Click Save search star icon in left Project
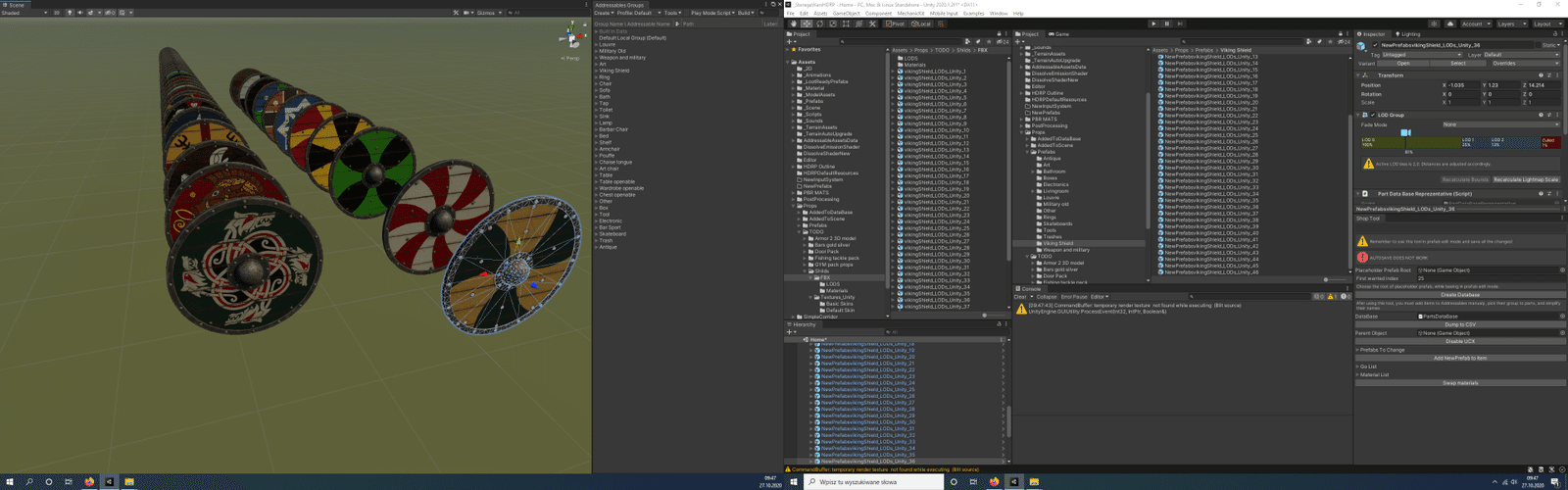 click(989, 42)
